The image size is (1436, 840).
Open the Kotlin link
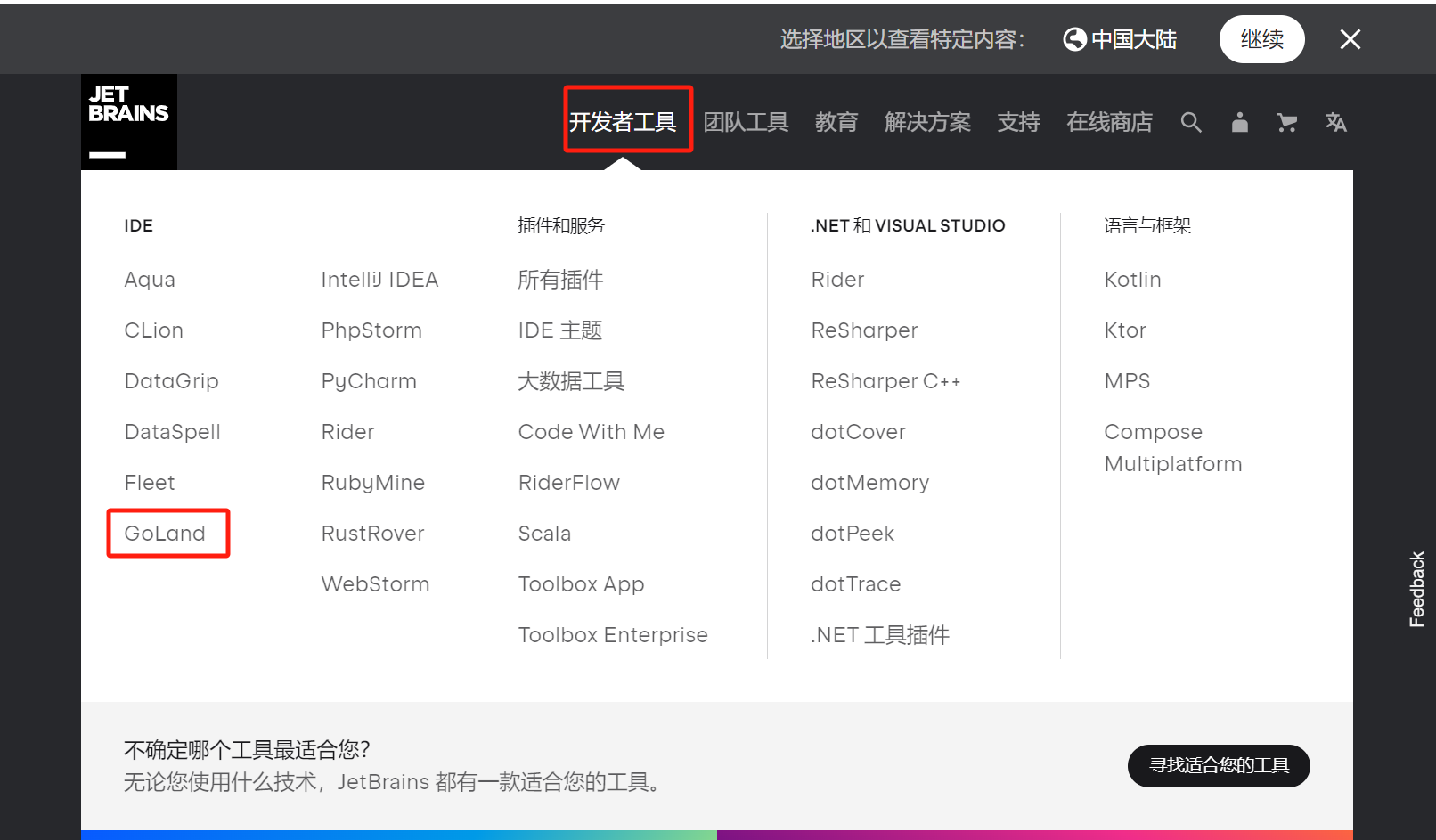[x=1132, y=280]
